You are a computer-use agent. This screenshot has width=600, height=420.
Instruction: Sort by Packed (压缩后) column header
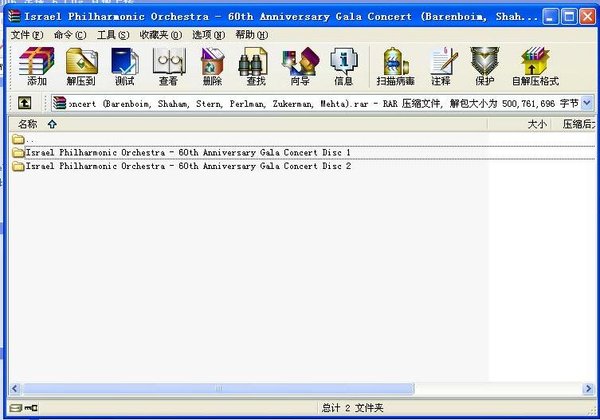click(x=574, y=124)
